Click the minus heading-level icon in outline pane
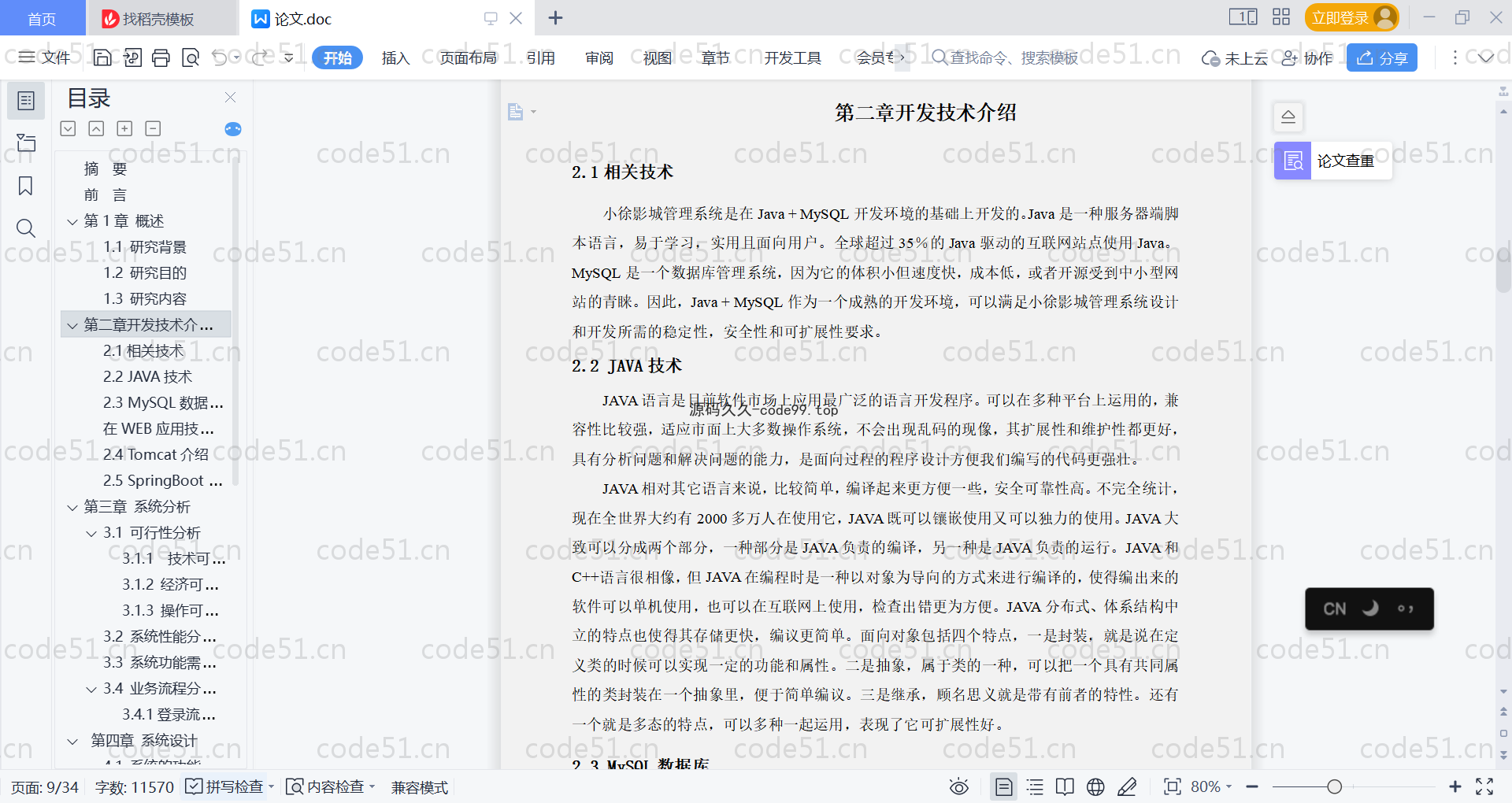Image resolution: width=1512 pixels, height=803 pixels. [x=154, y=128]
